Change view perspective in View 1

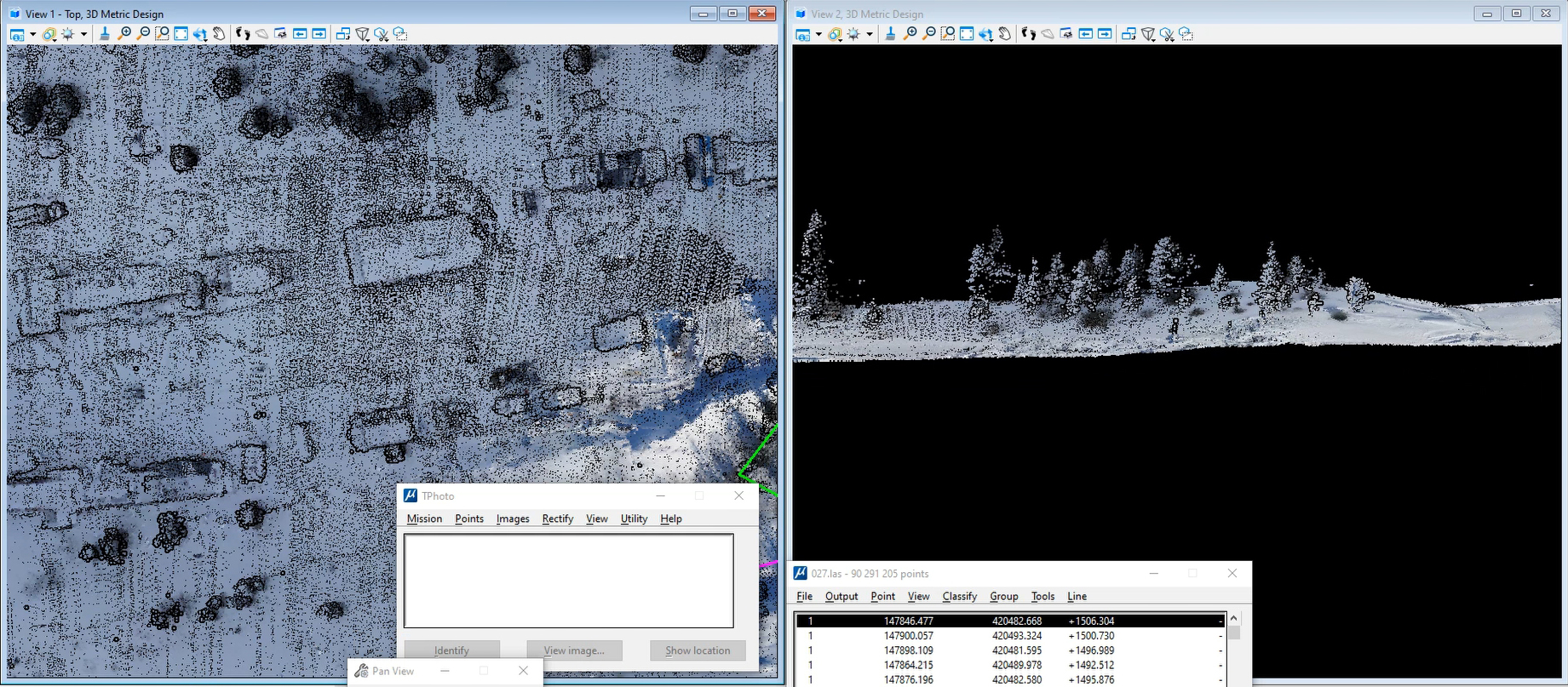click(x=362, y=34)
